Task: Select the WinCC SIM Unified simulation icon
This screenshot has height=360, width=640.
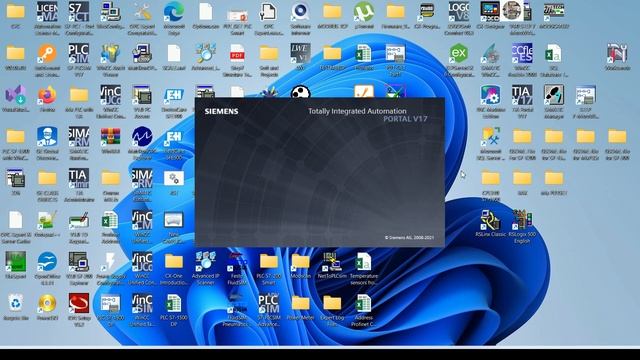Action: click(142, 304)
